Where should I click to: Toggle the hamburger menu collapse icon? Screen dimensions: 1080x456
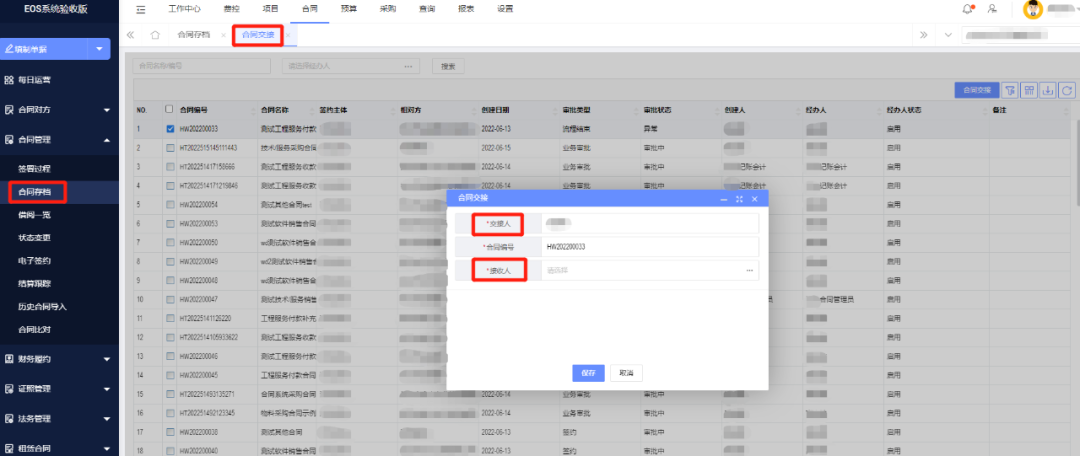(141, 10)
